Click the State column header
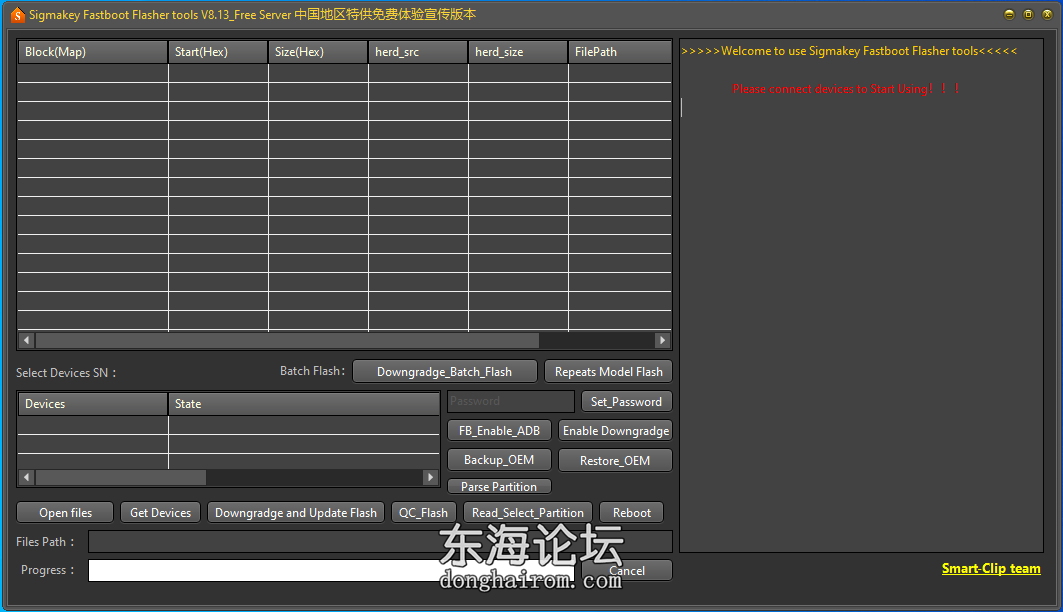 click(304, 404)
